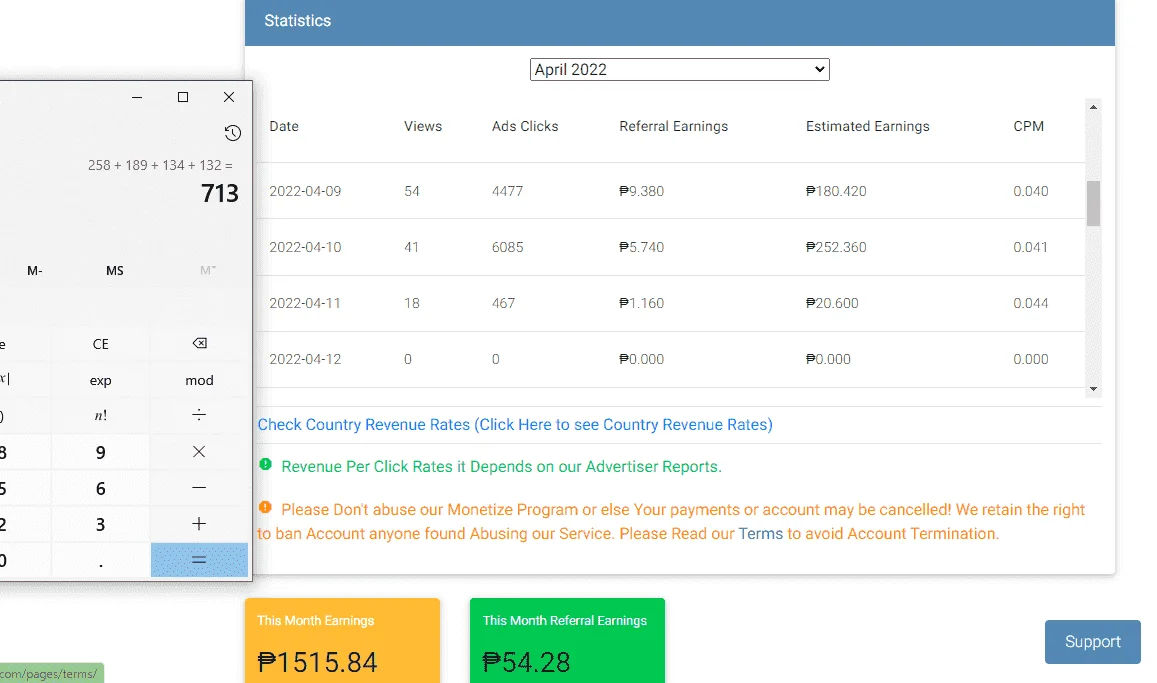
Task: Click the CPM column header
Action: pos(1029,126)
